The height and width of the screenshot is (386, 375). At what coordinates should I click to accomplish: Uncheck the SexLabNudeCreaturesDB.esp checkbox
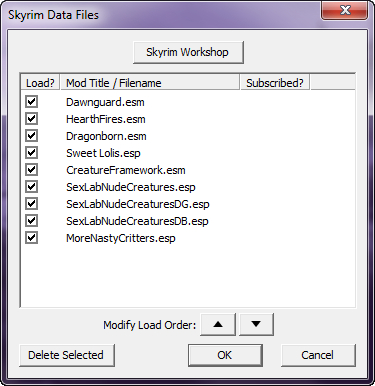click(31, 221)
